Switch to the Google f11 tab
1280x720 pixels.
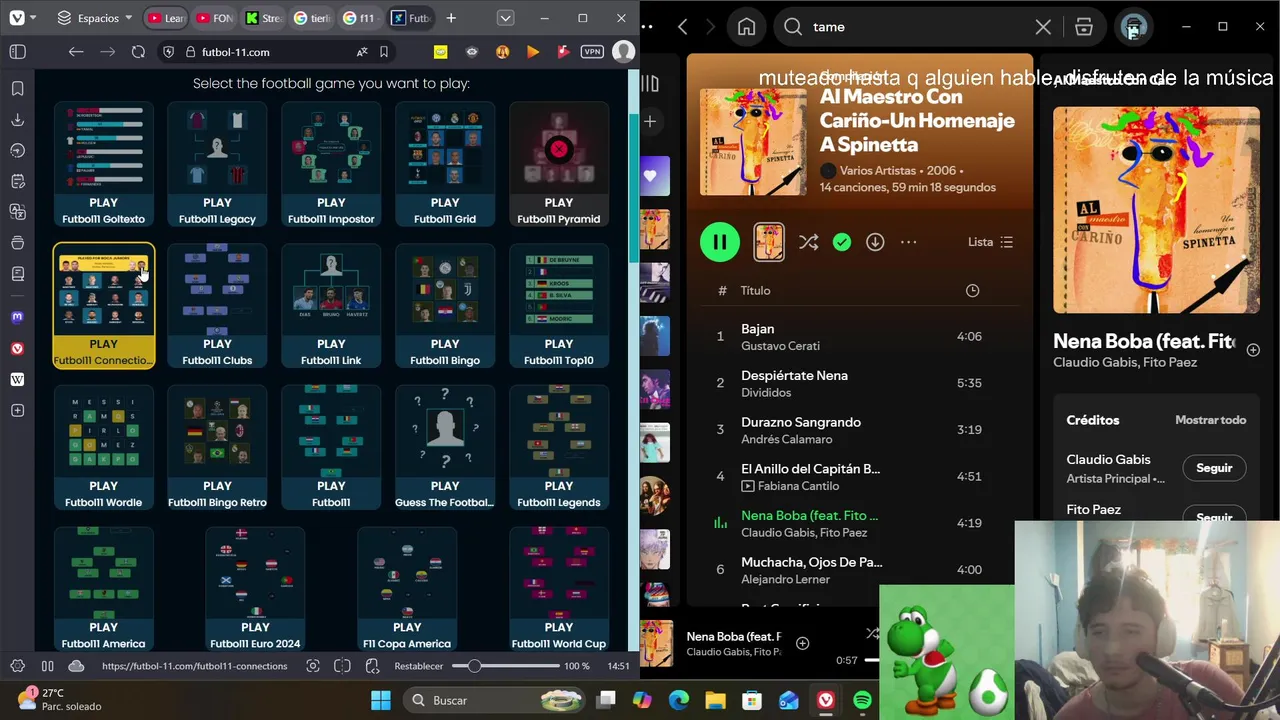[x=362, y=18]
